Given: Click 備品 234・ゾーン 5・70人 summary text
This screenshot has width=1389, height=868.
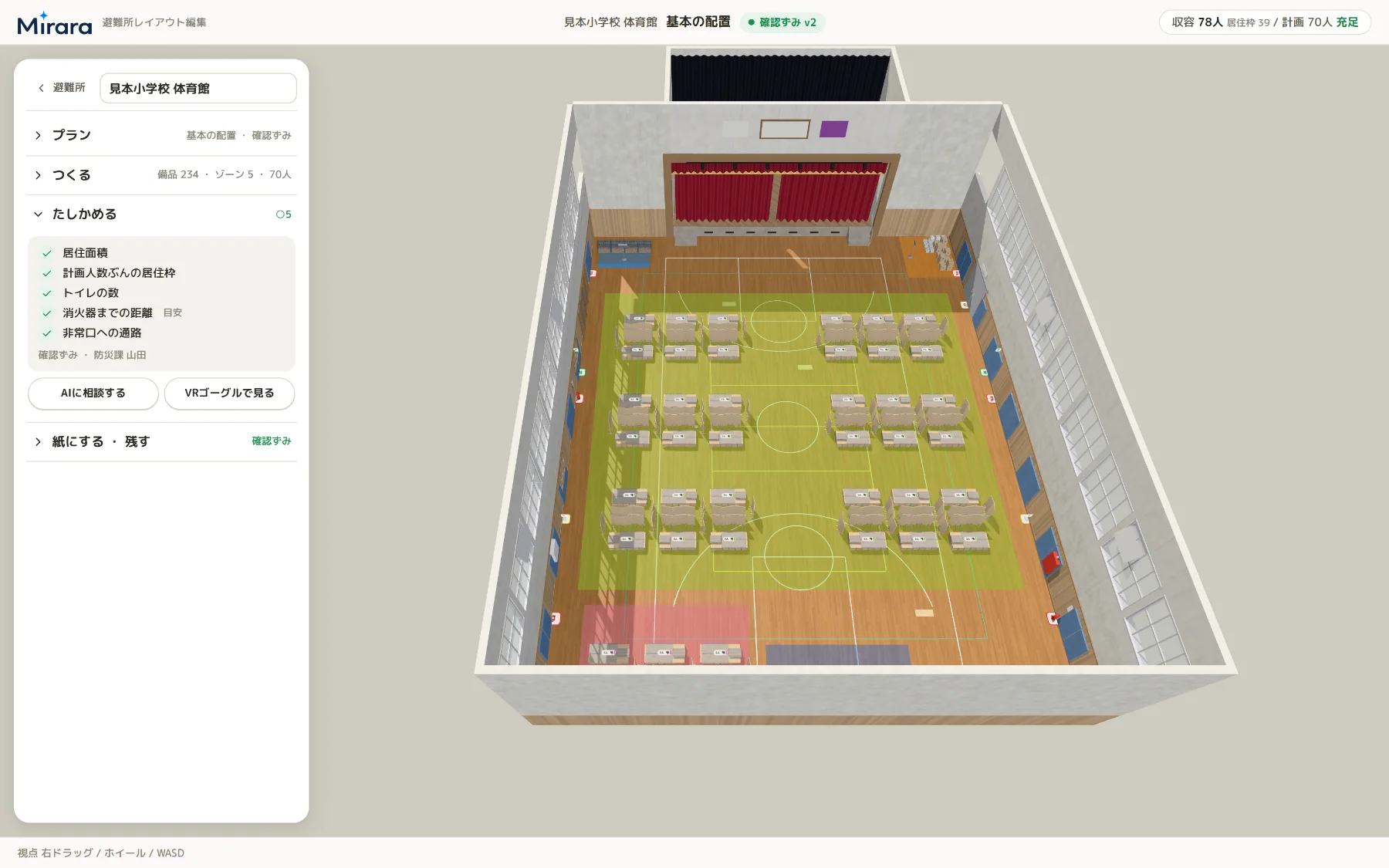Looking at the screenshot, I should pyautogui.click(x=225, y=175).
